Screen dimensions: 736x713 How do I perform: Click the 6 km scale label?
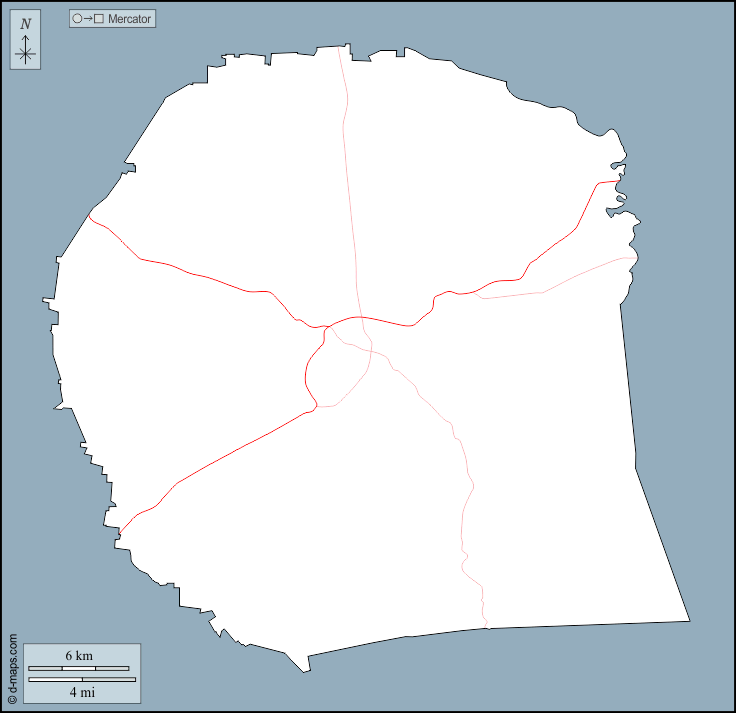[x=79, y=655]
